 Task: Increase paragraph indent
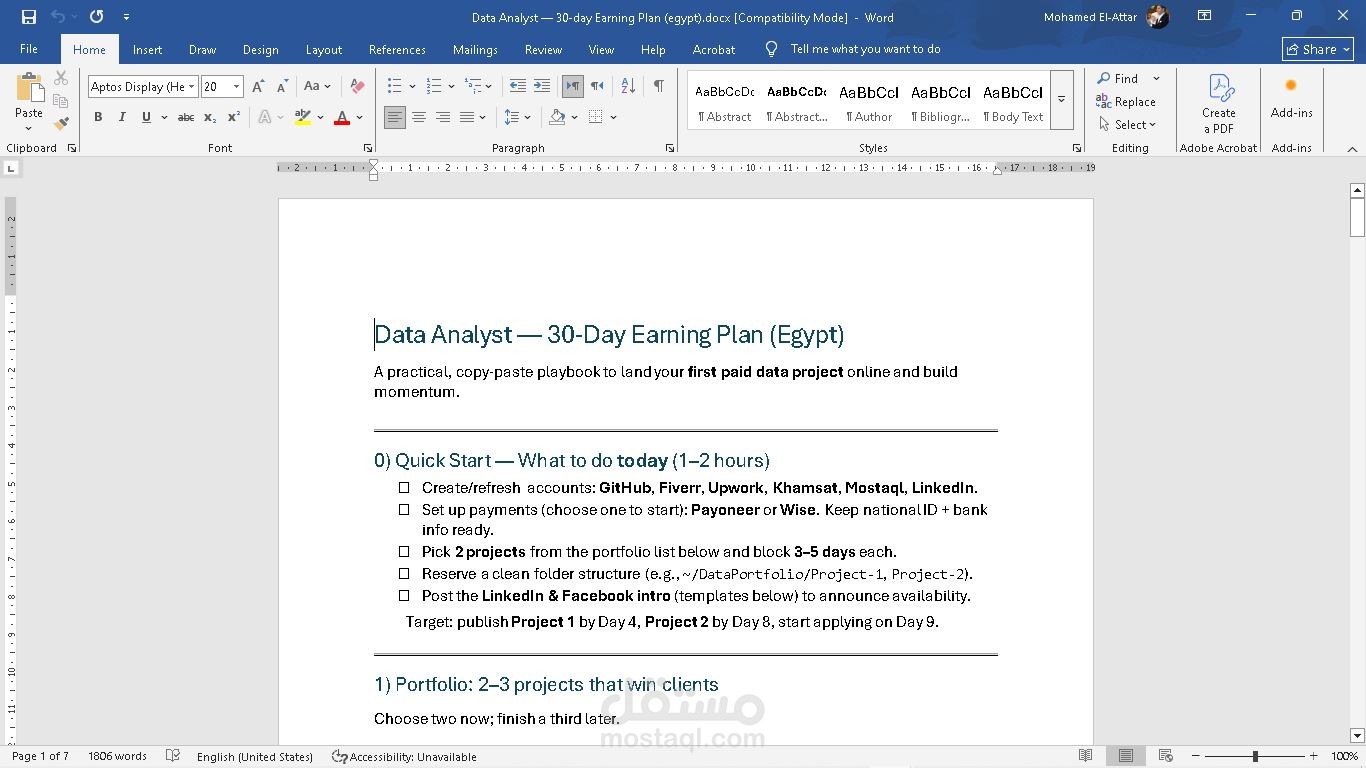point(542,87)
